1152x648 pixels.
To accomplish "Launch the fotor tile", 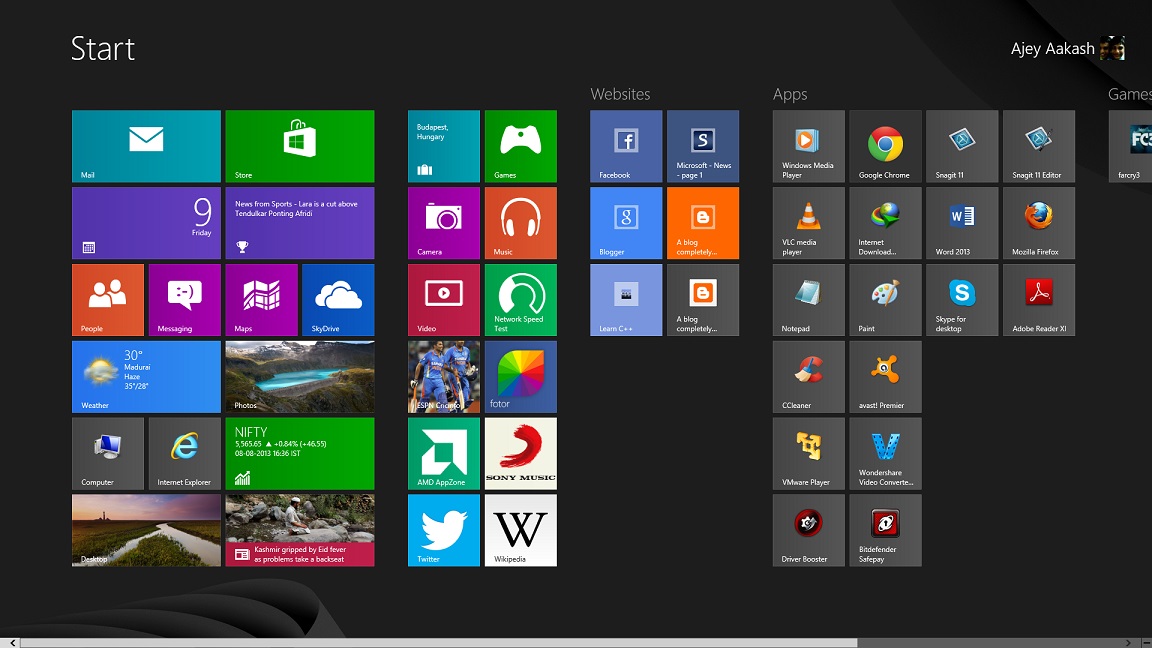I will (x=521, y=376).
